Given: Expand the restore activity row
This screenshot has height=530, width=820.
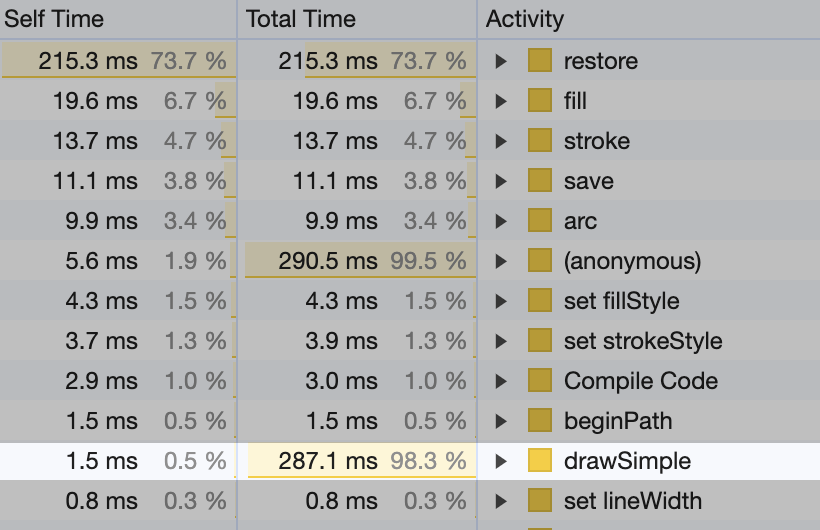Looking at the screenshot, I should [502, 61].
